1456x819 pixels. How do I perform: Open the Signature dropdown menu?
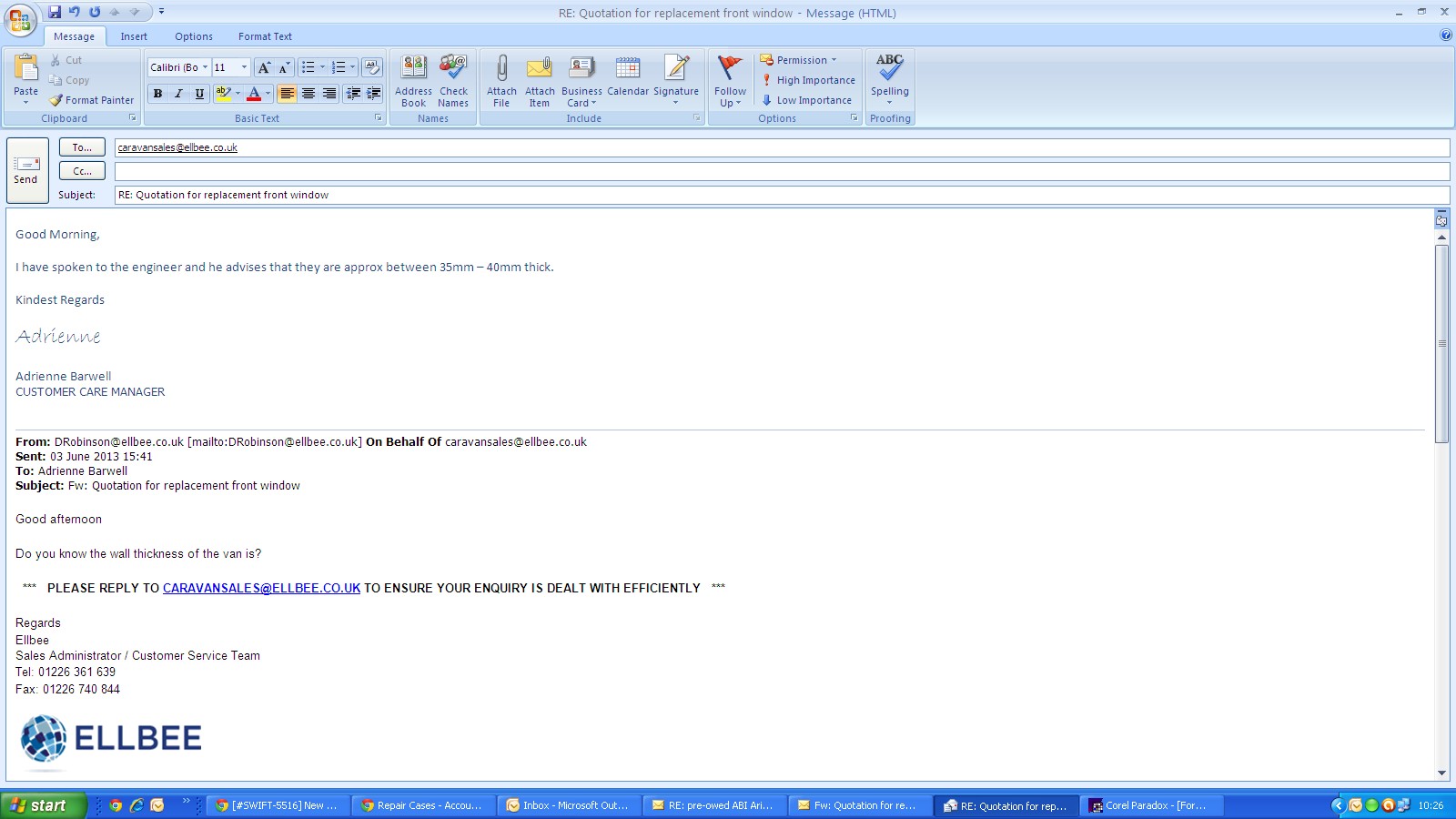tap(676, 80)
